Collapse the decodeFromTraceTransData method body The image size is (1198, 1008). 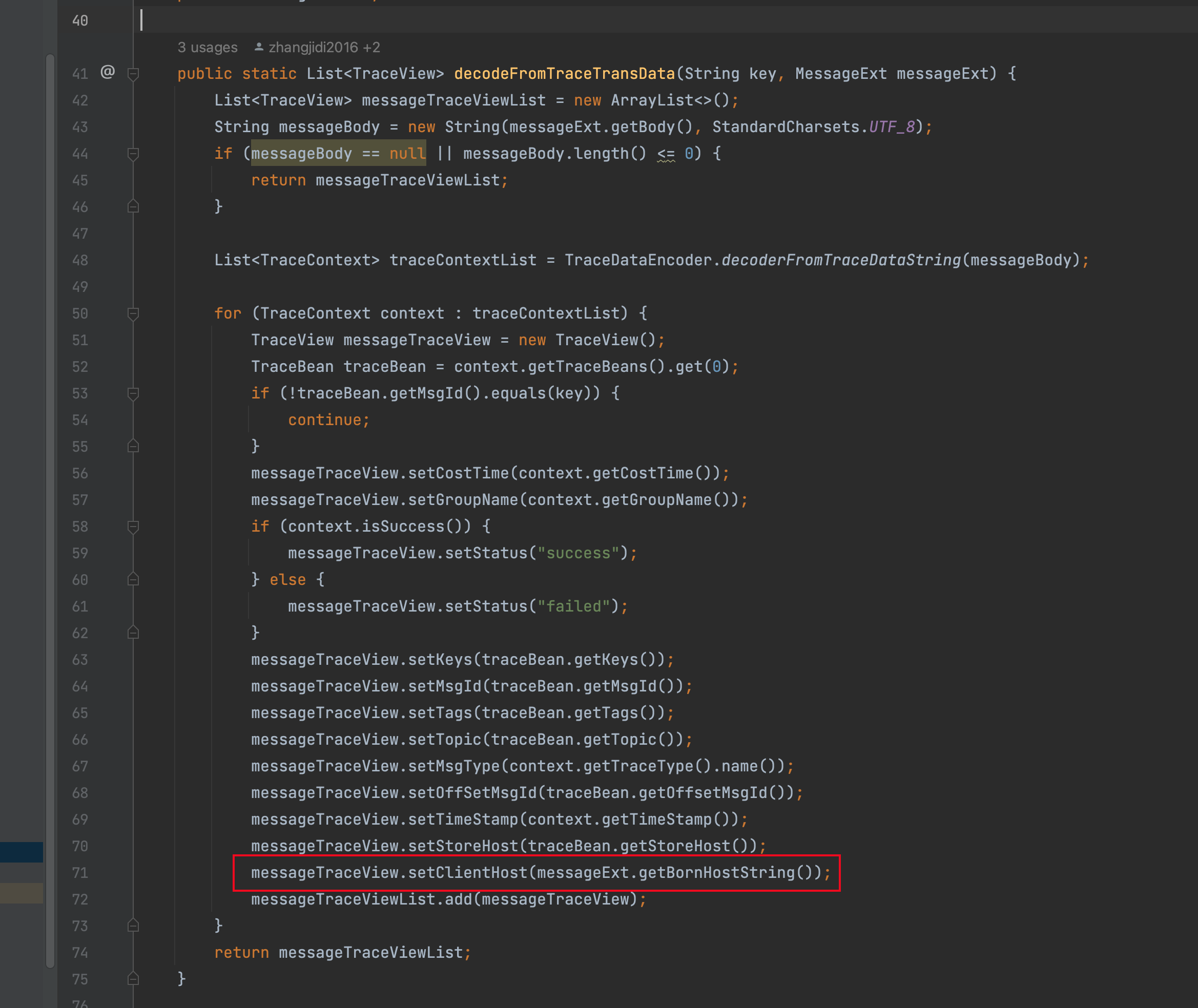tap(133, 73)
